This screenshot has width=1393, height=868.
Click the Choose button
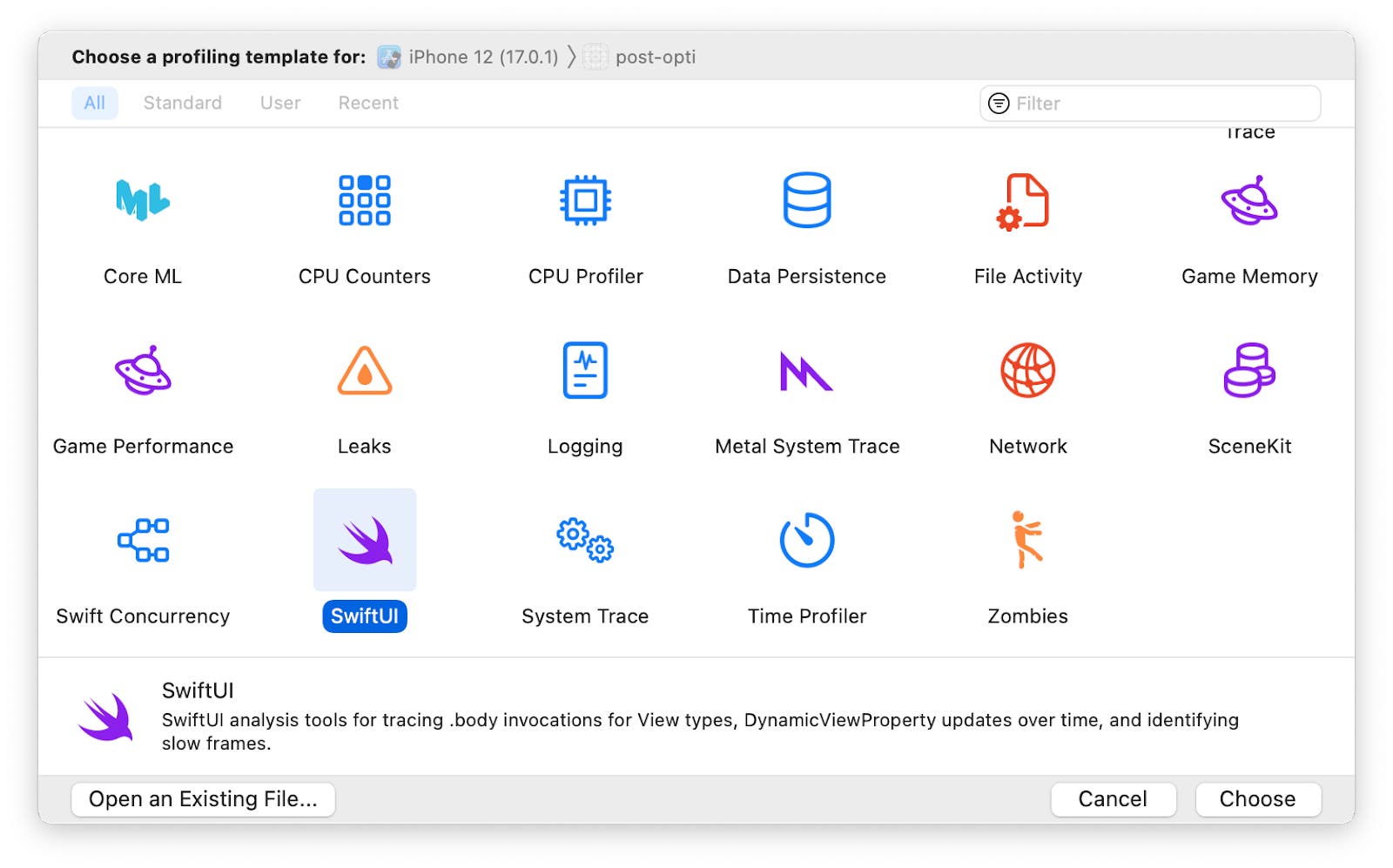[1257, 798]
